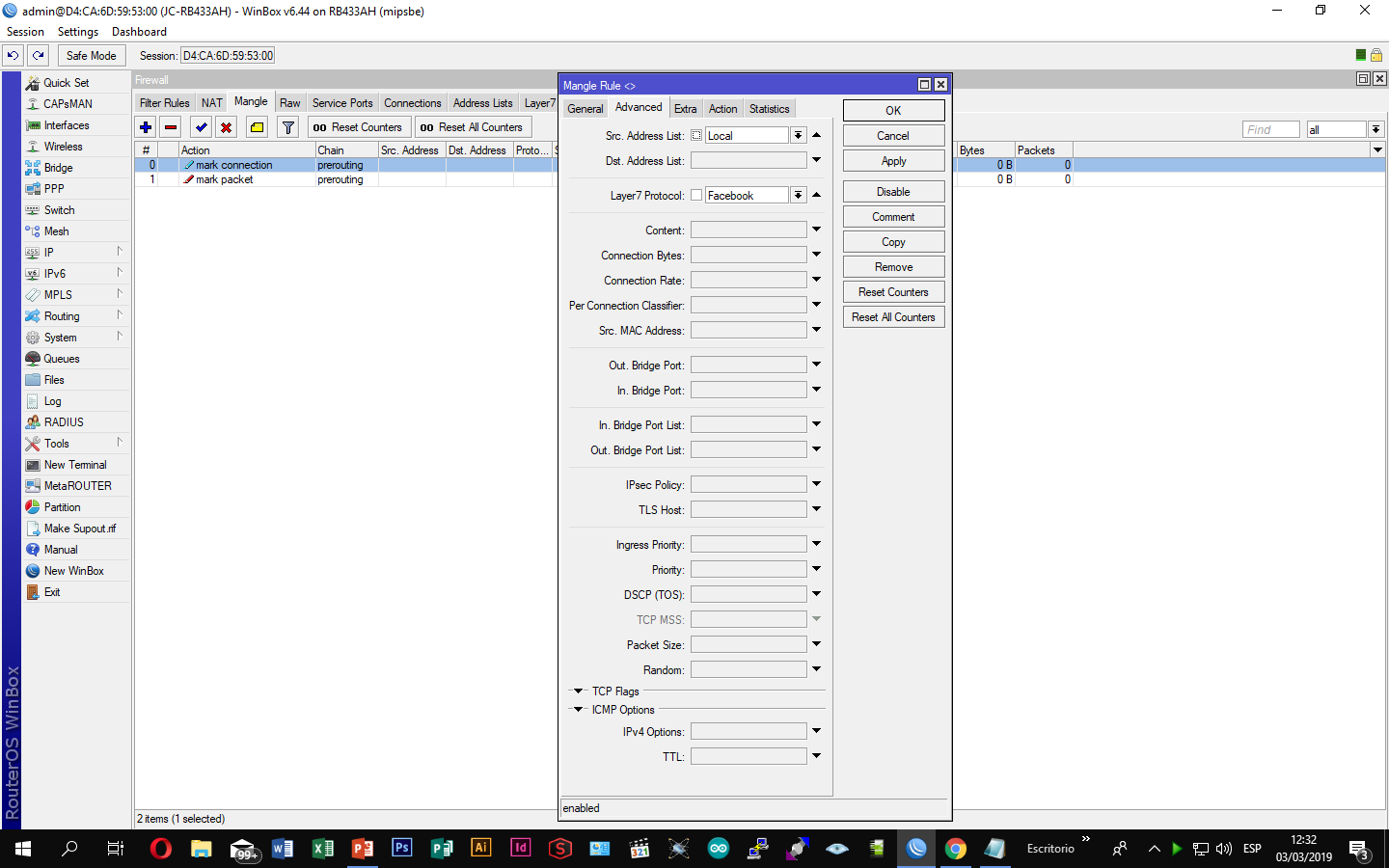Switch to Extra tab in Mangle Rule
The image size is (1389, 868).
(686, 109)
